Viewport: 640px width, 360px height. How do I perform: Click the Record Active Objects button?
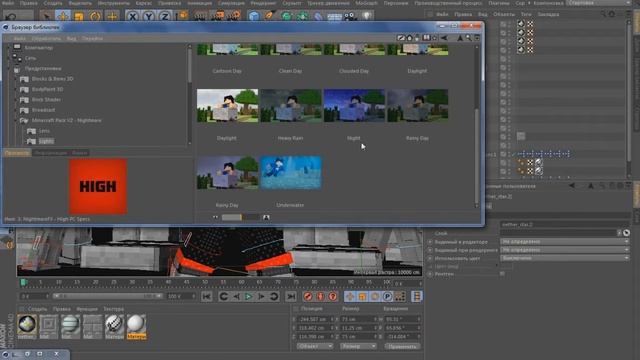(x=308, y=296)
